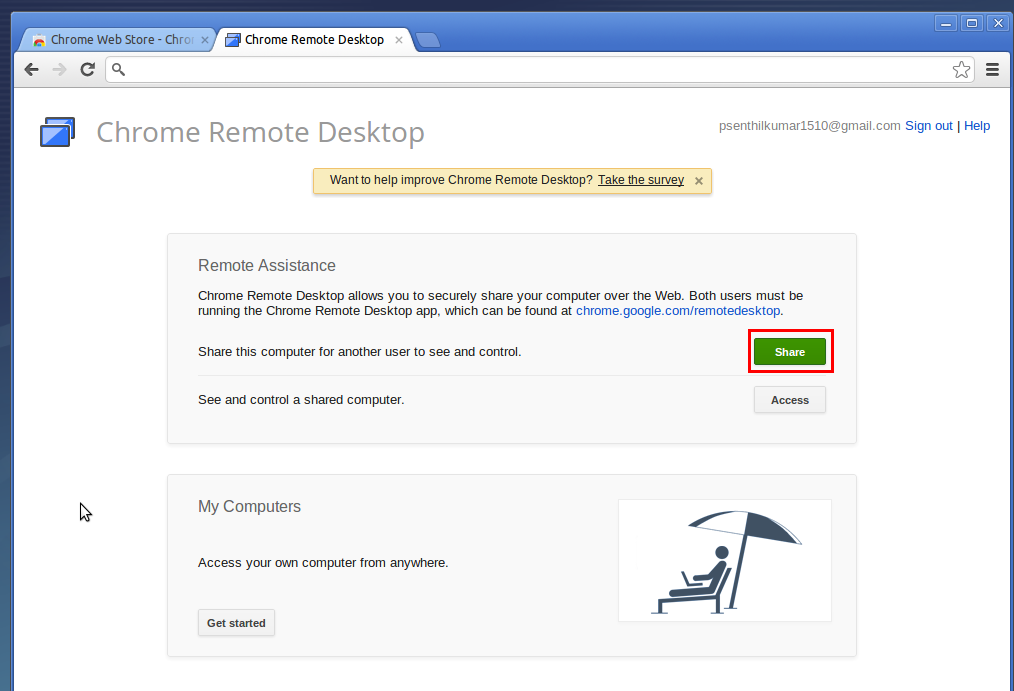Click the beach umbrella illustration
Screen dimensions: 1014x691
coord(725,560)
